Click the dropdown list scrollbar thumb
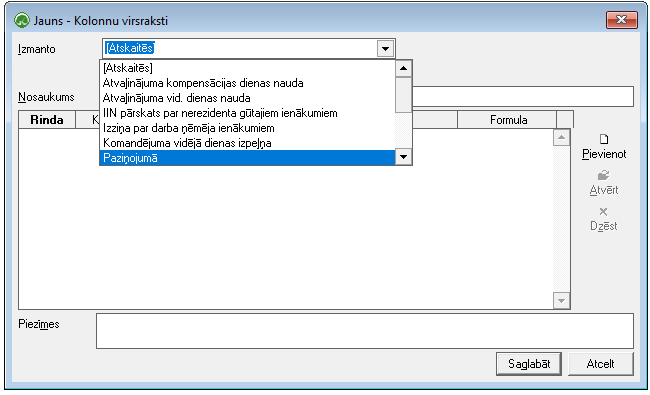650x395 pixels. [x=403, y=95]
